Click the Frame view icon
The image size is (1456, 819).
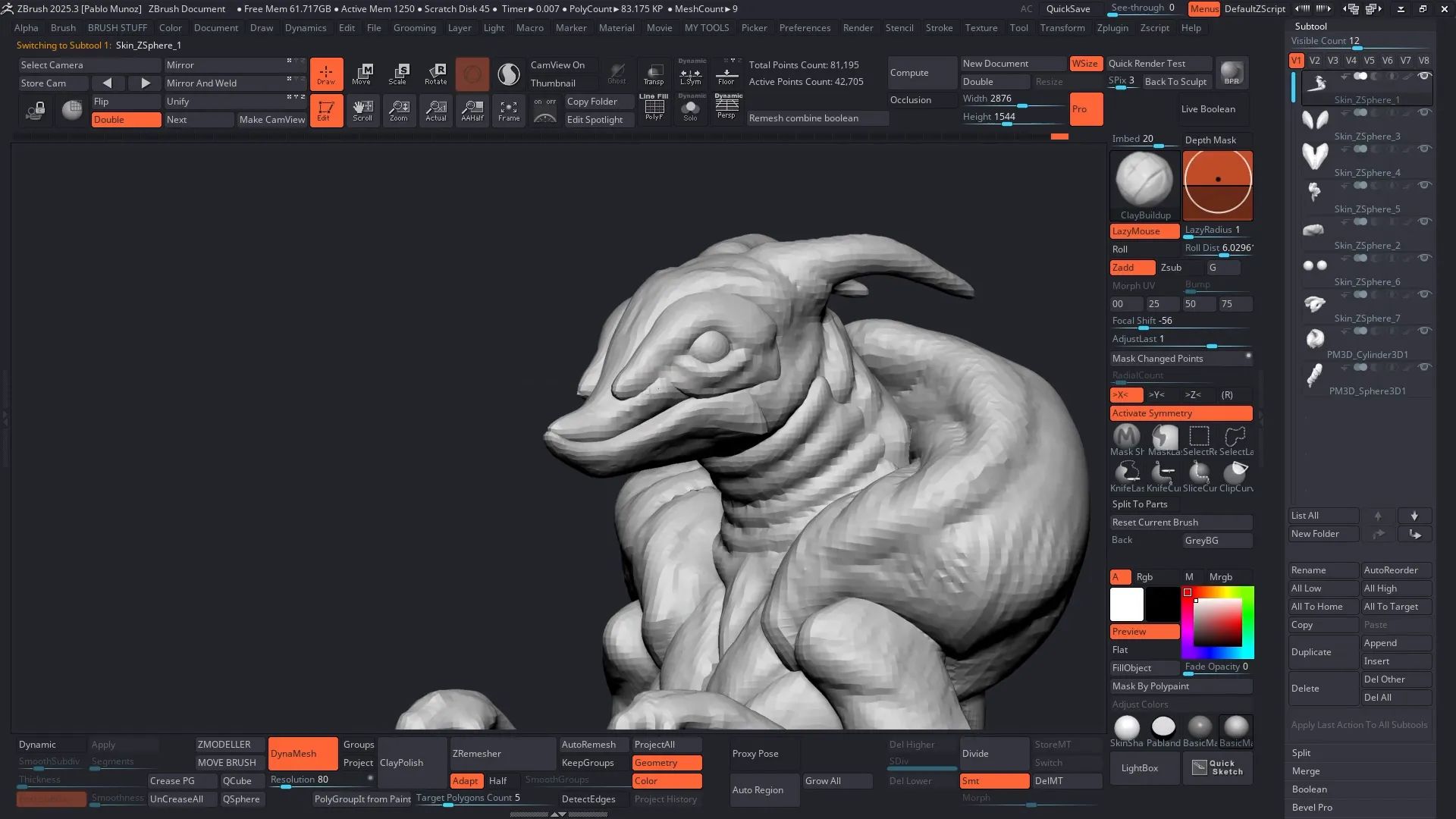coord(509,111)
